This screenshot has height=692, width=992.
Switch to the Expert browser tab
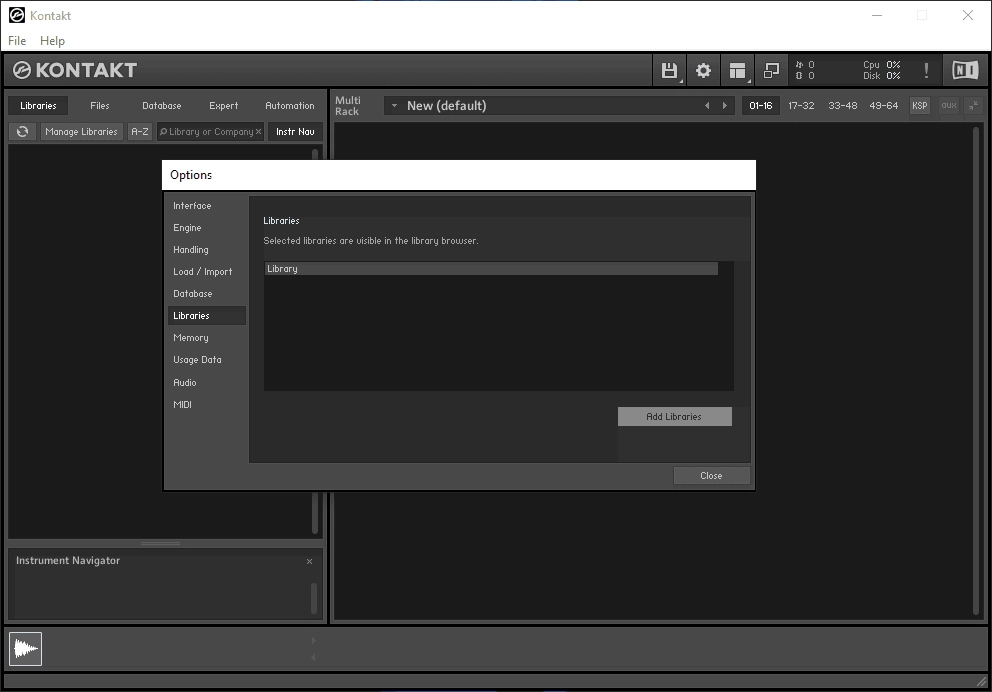tap(223, 106)
